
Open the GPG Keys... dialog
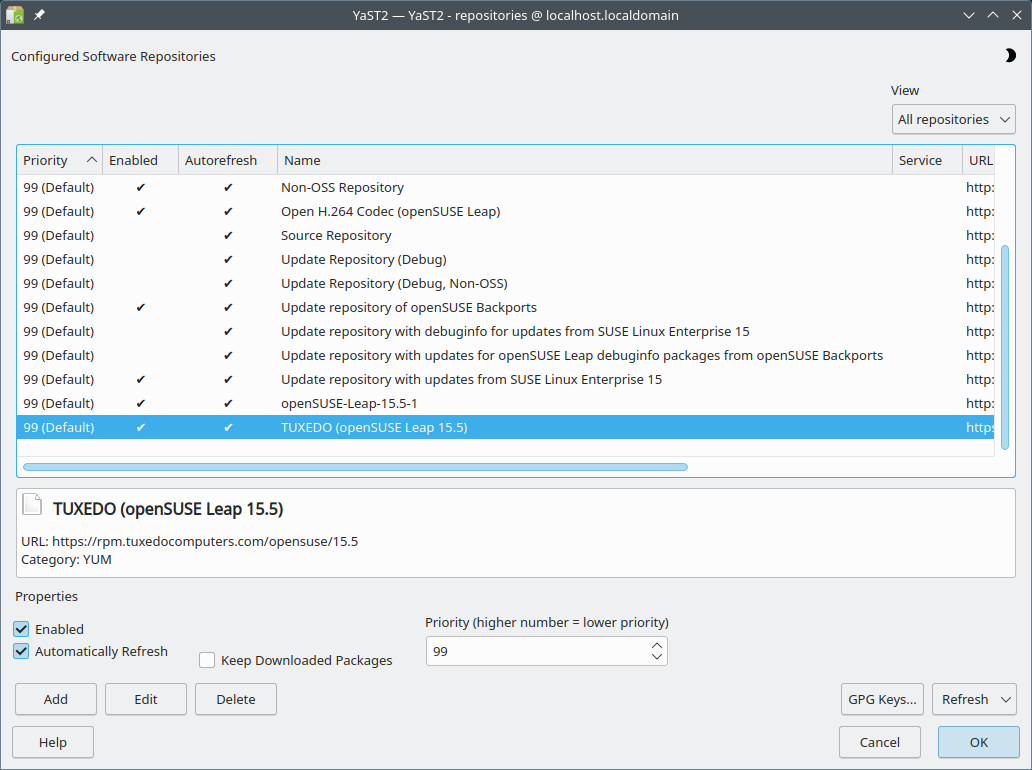pyautogui.click(x=882, y=699)
